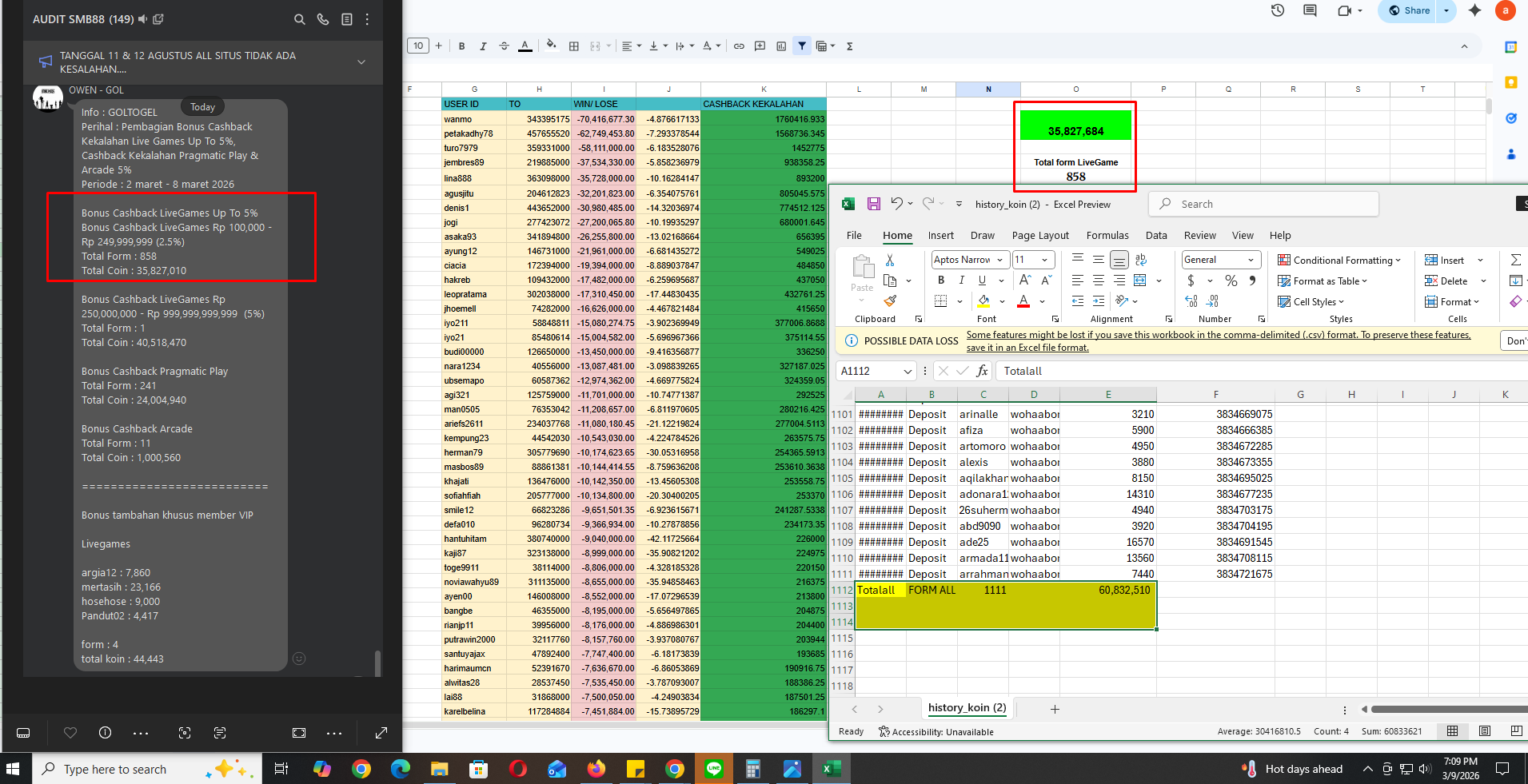This screenshot has width=1528, height=784.
Task: Click the Insert link icon in Sheets toolbar
Action: 739,46
